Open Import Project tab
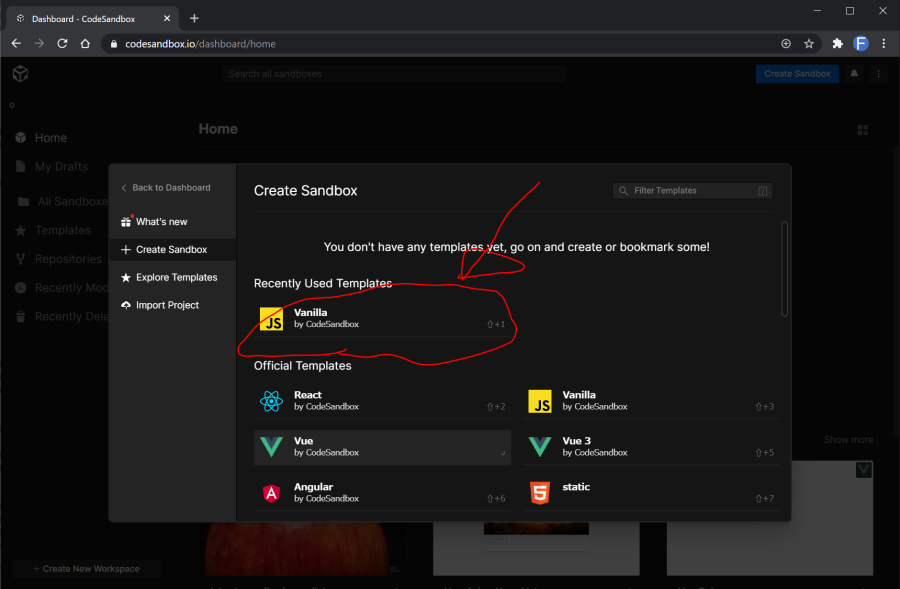 [x=167, y=305]
